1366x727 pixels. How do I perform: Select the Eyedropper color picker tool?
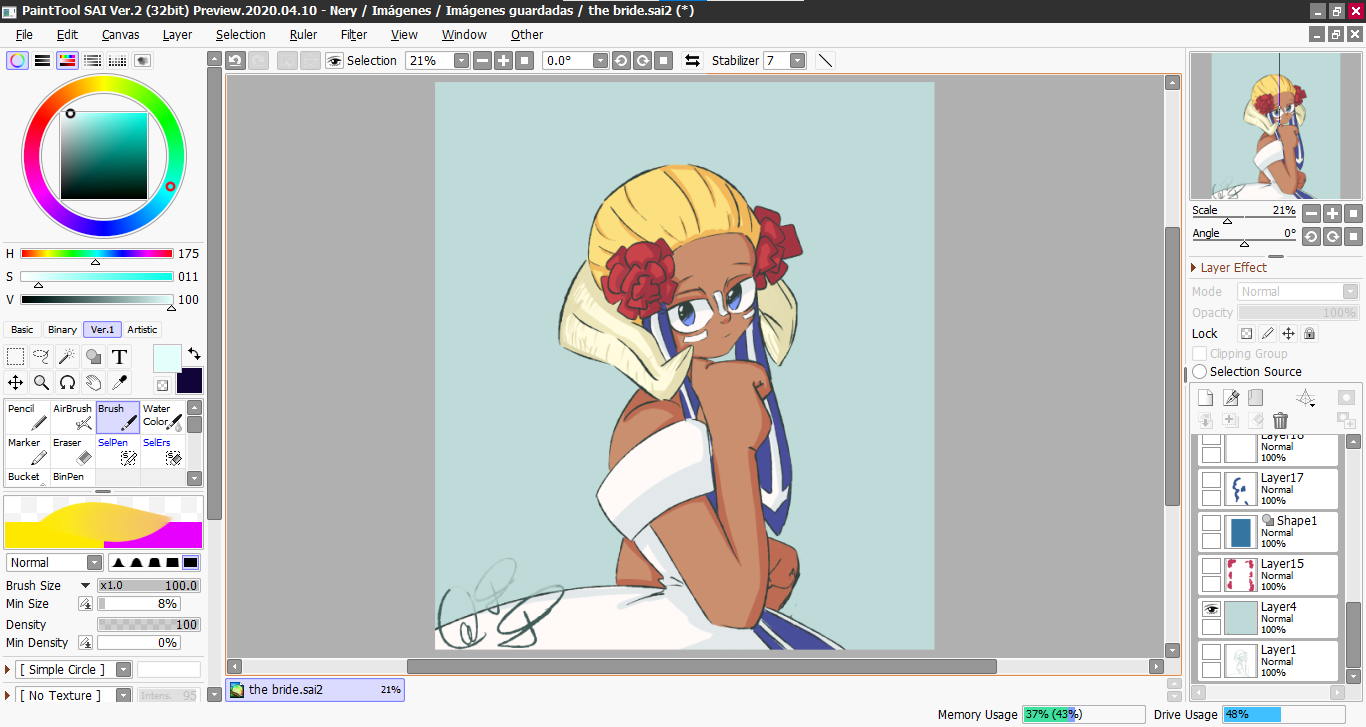119,382
